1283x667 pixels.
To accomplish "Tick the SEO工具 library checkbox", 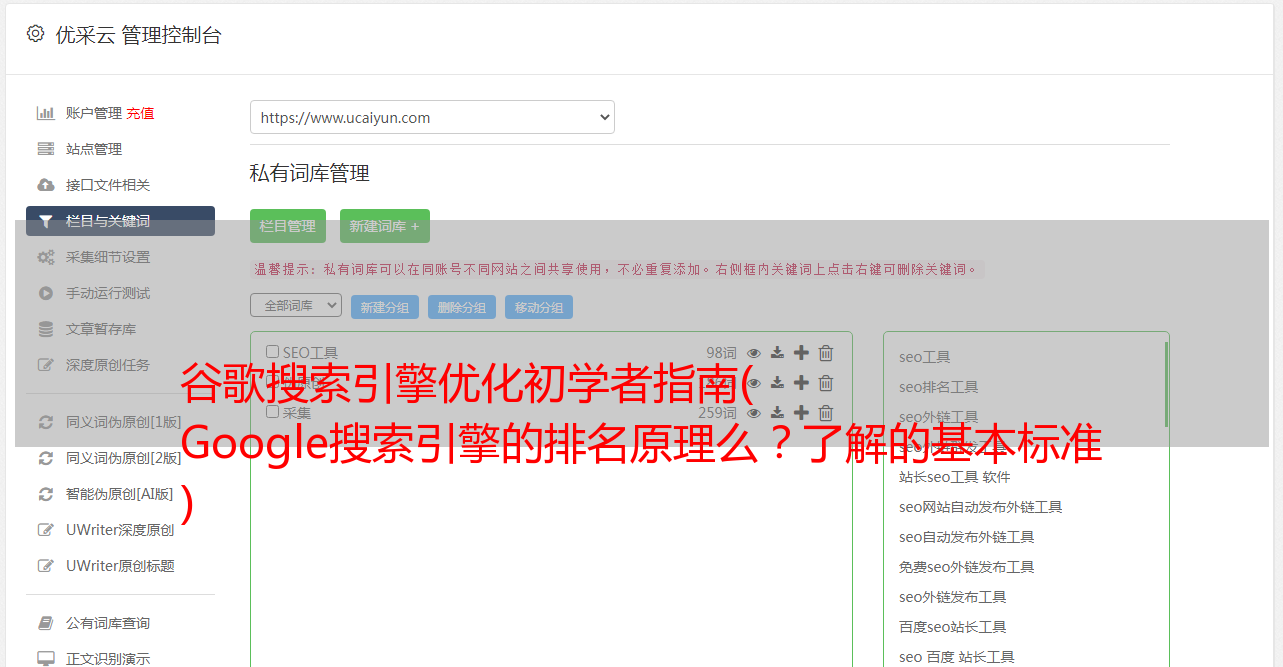I will [x=273, y=352].
